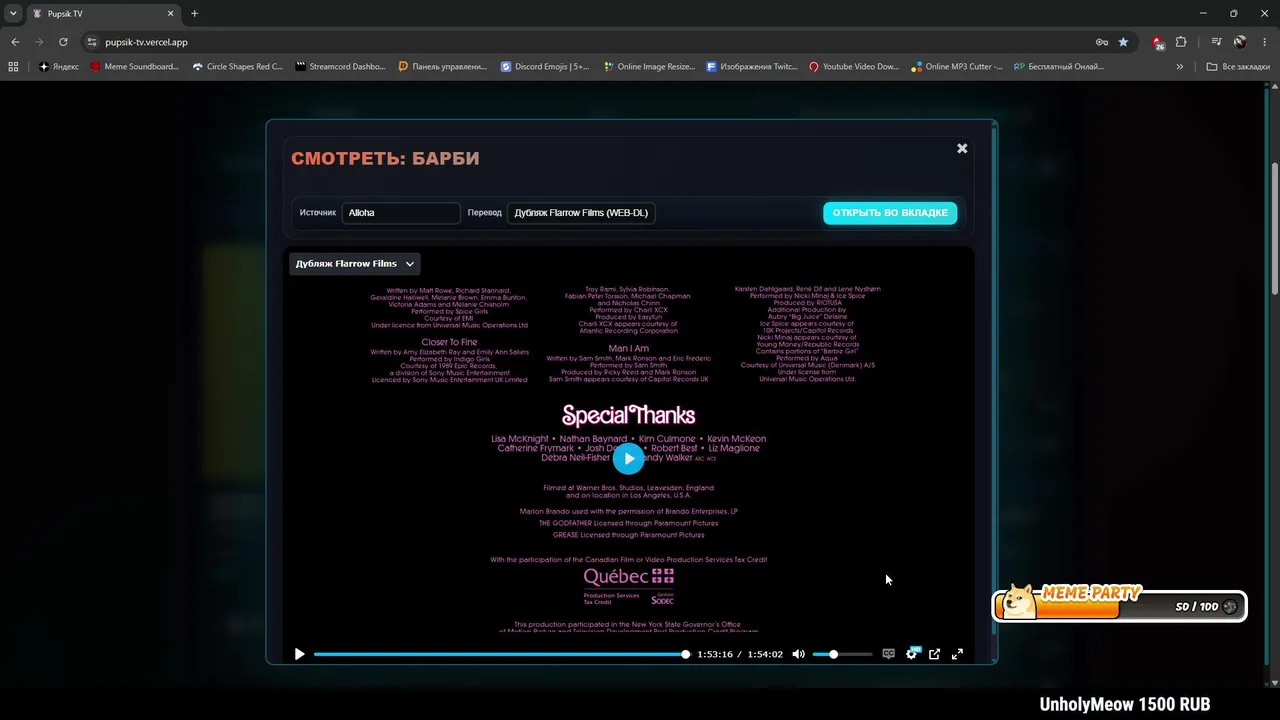Open the Перевод dropdown with Flarrow Films

[x=581, y=213]
